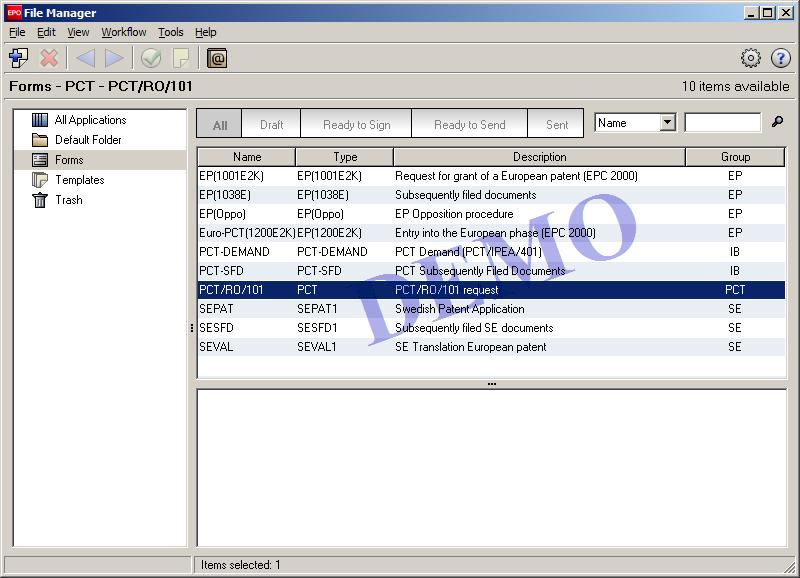Sort by the Description column header
The height and width of the screenshot is (578, 800).
pyautogui.click(x=539, y=157)
